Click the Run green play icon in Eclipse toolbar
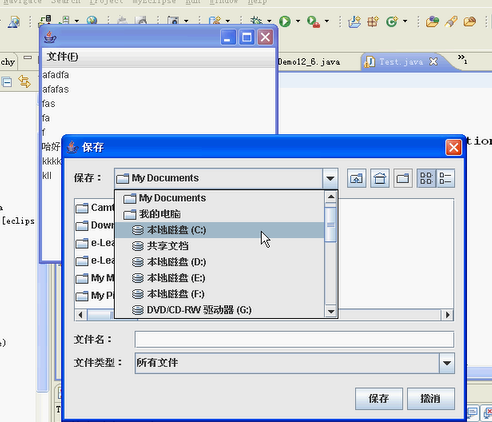 click(x=285, y=21)
